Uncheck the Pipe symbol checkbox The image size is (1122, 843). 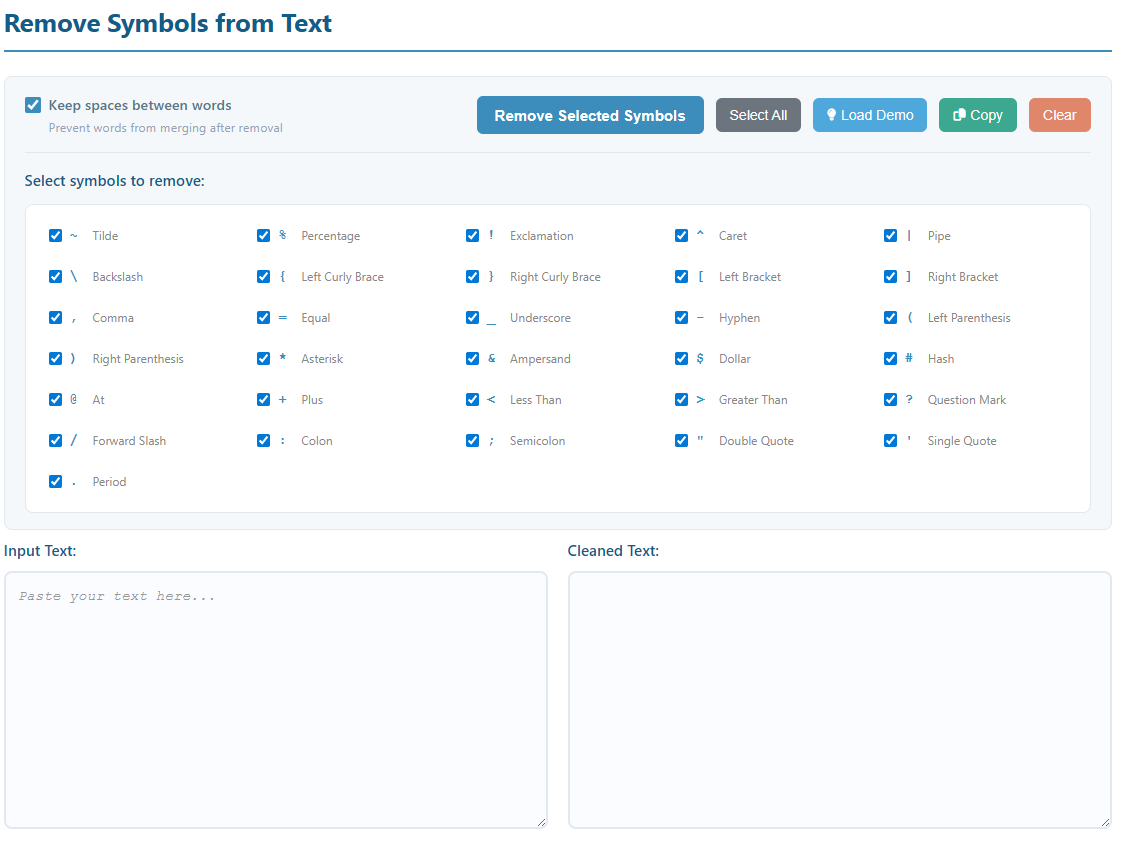891,236
